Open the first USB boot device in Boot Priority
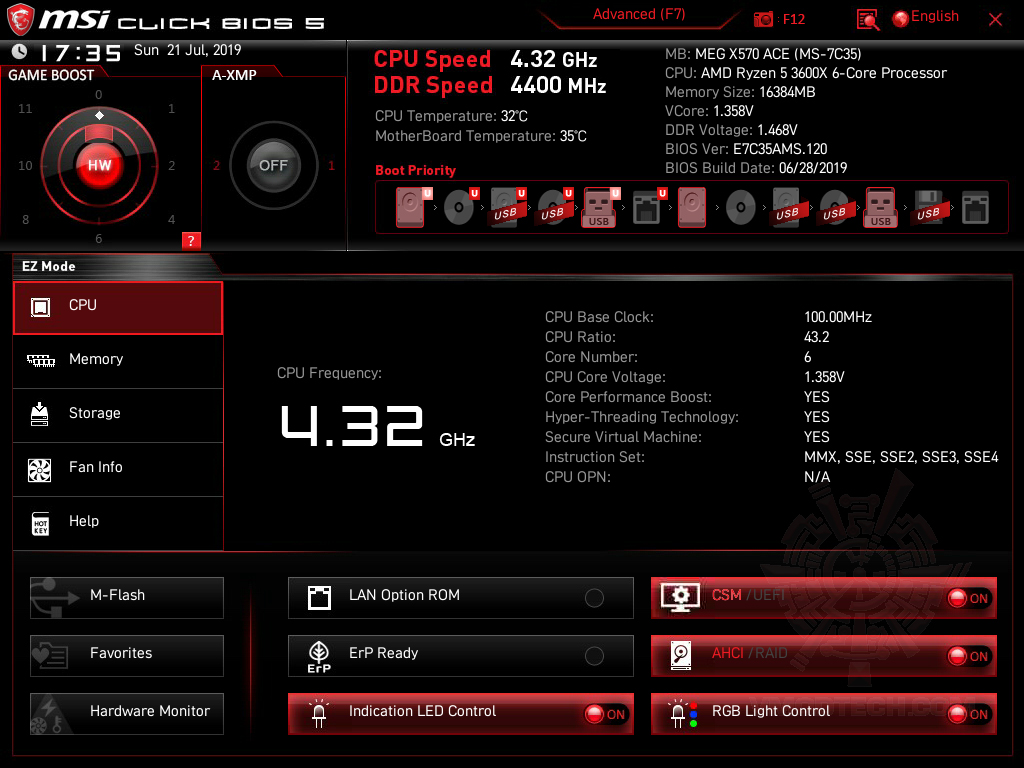Viewport: 1024px width, 768px height. coord(506,207)
